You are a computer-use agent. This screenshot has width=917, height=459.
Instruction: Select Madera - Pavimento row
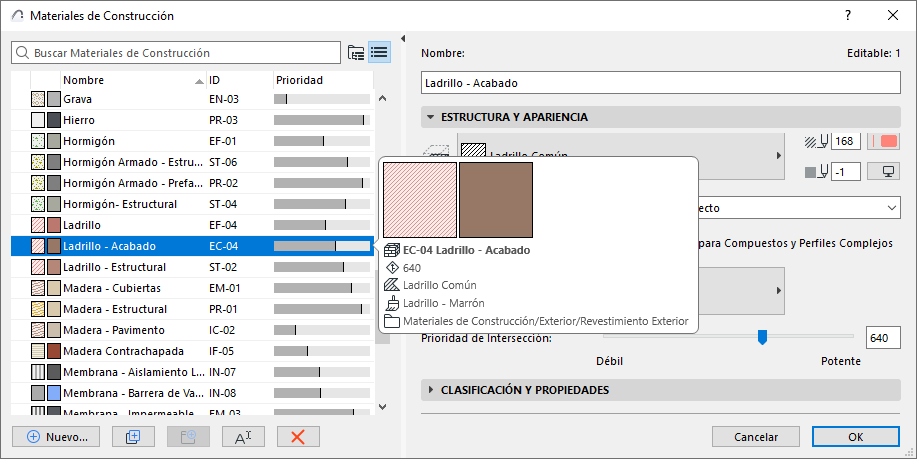[192, 330]
